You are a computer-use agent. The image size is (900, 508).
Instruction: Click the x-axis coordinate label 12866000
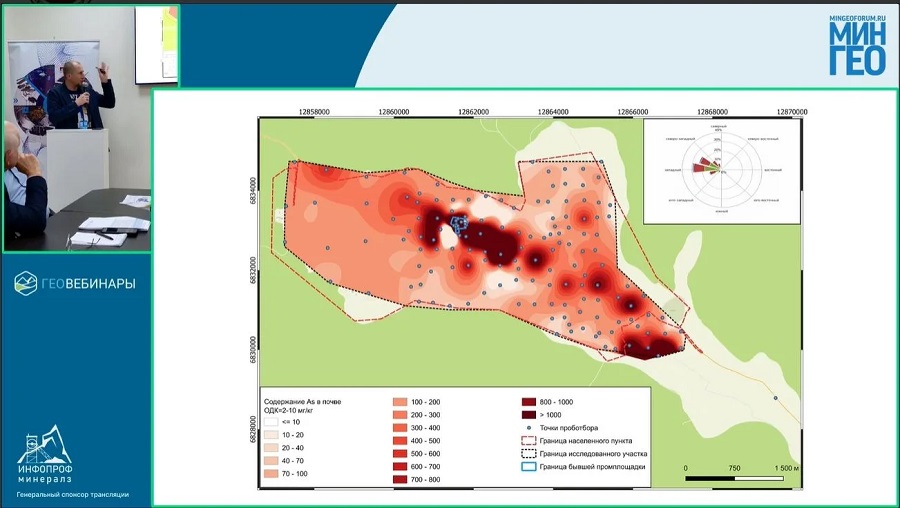(x=633, y=112)
